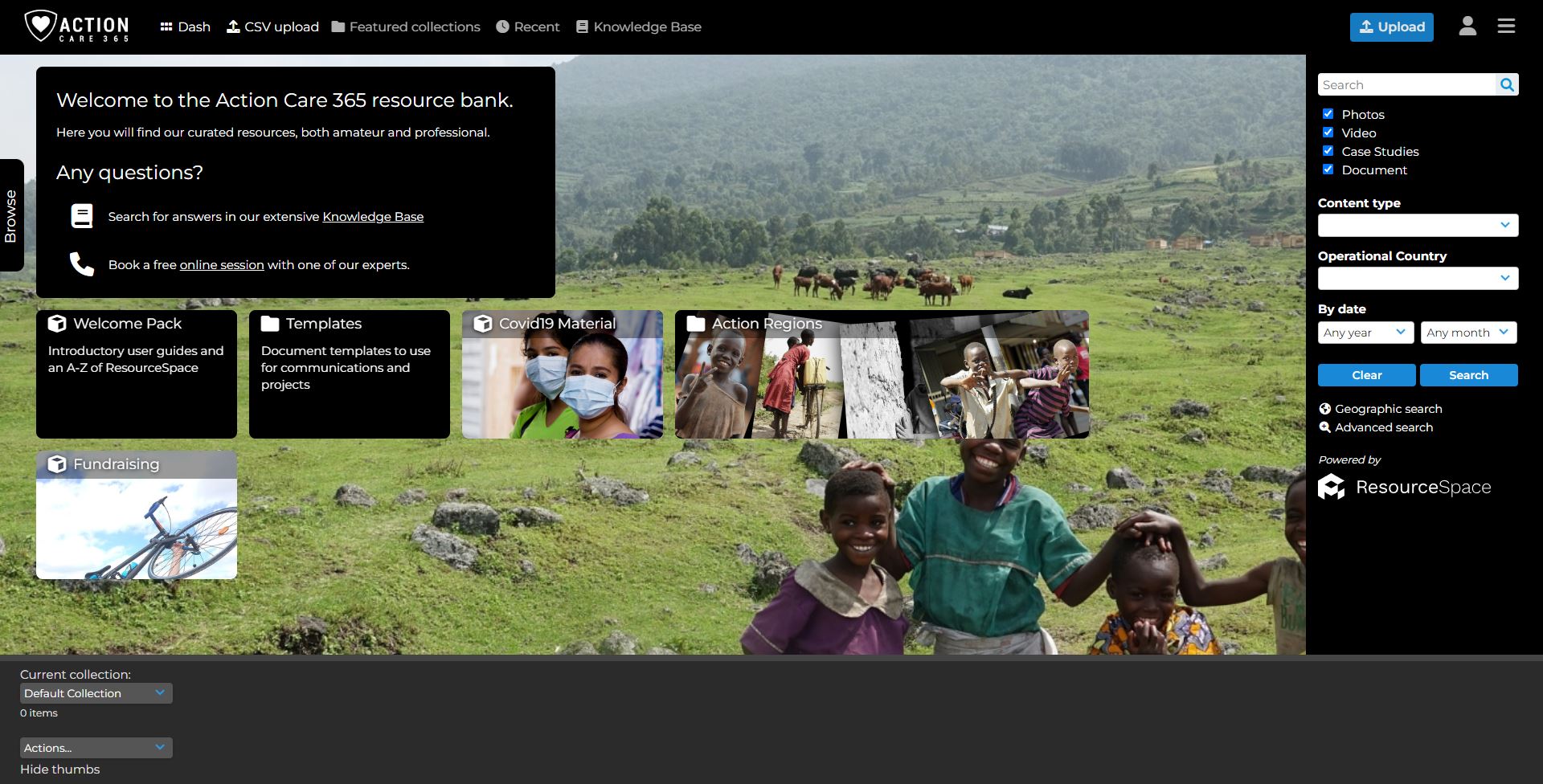This screenshot has height=784, width=1543.
Task: Open the Covid19 Material tile
Action: 563,374
